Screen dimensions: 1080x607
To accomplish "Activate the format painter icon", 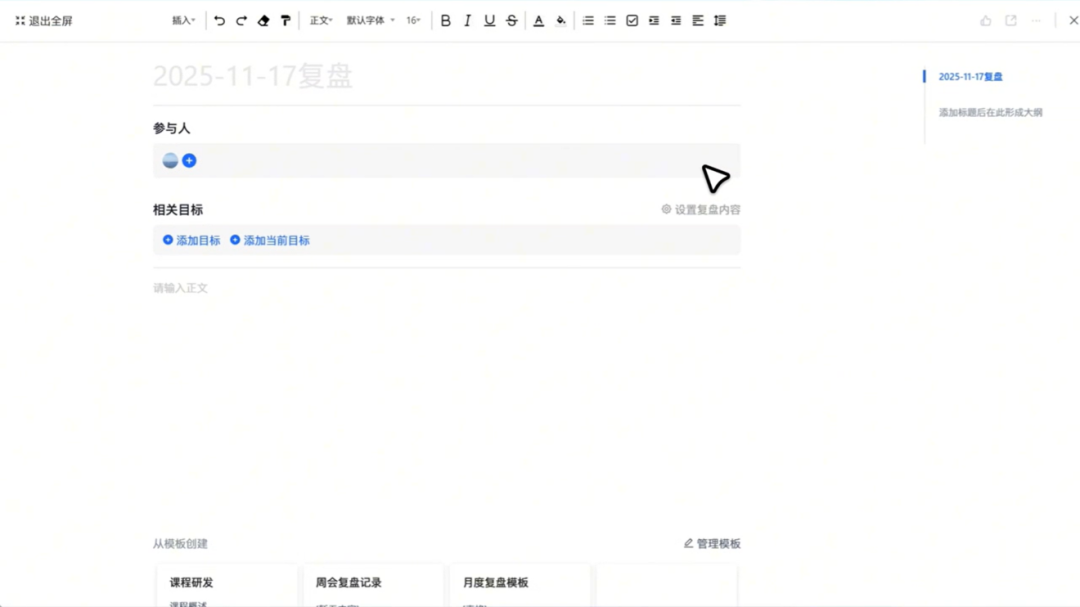I will pos(285,21).
